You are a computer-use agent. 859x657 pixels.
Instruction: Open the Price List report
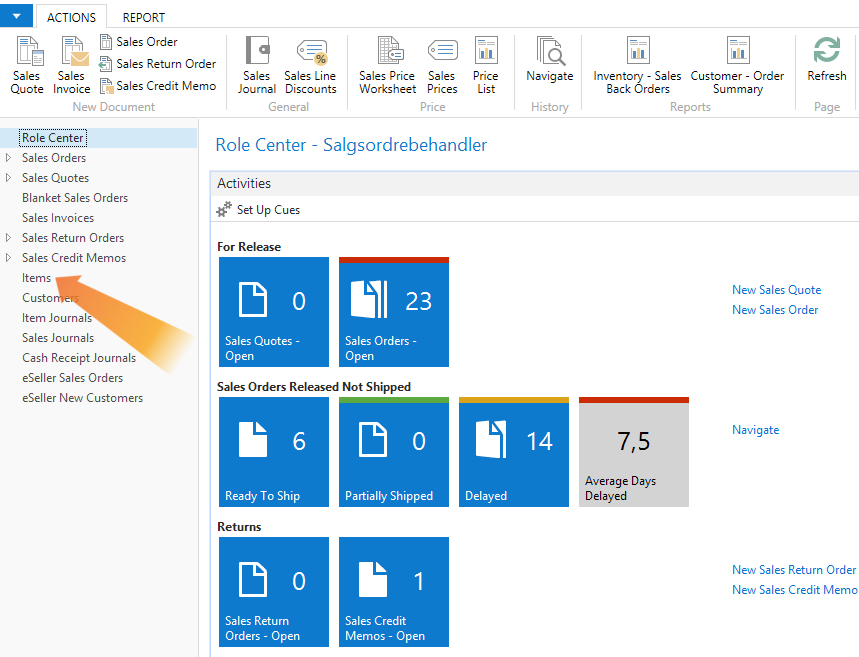[486, 65]
